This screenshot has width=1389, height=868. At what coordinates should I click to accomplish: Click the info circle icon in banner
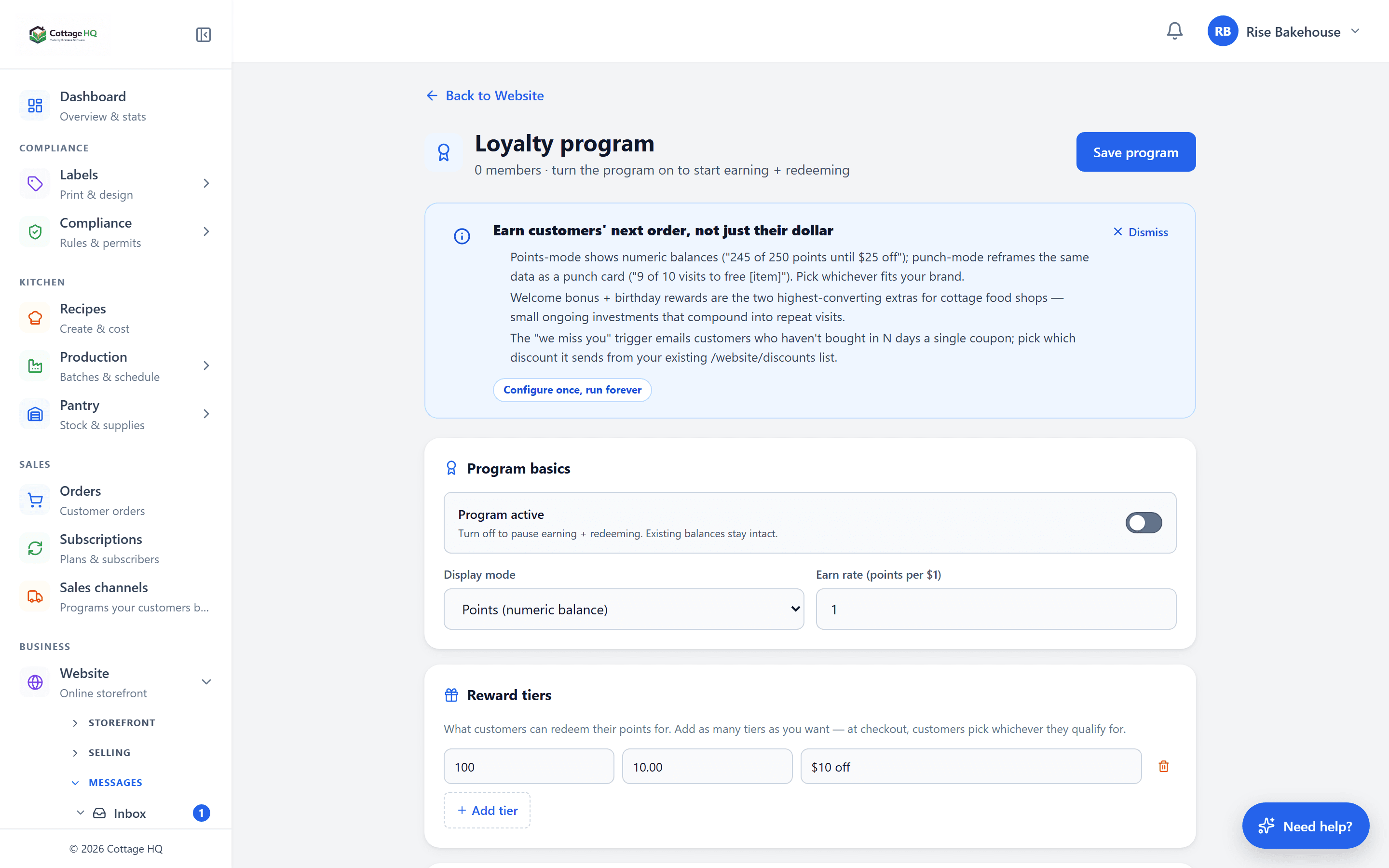pyautogui.click(x=462, y=236)
